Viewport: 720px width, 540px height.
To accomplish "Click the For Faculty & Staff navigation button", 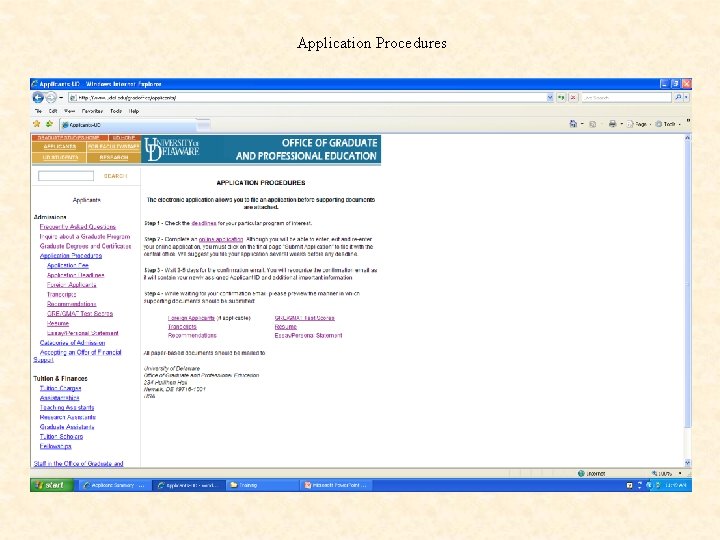I will tap(113, 146).
